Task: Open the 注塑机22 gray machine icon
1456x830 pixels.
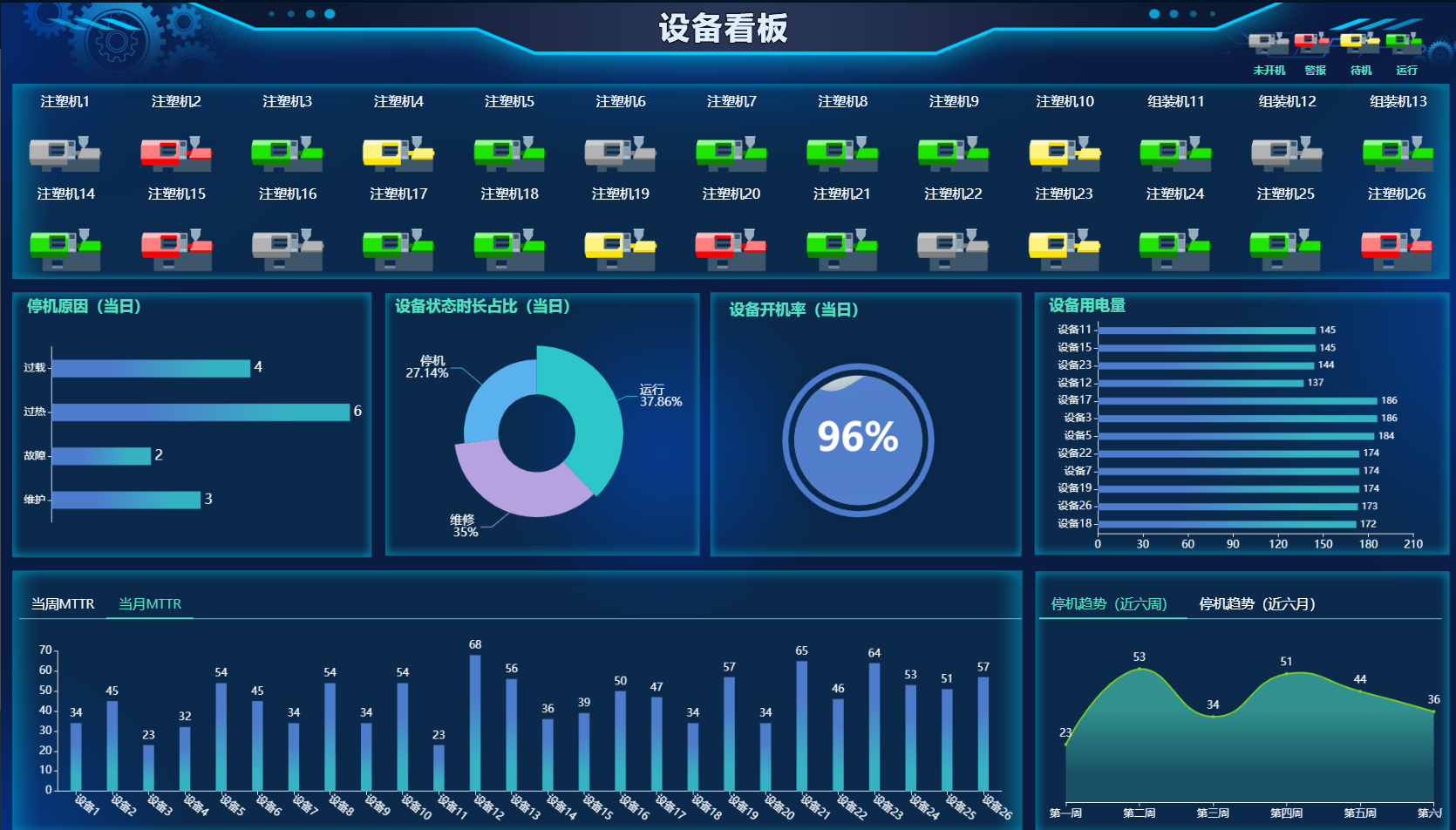Action: click(x=953, y=246)
